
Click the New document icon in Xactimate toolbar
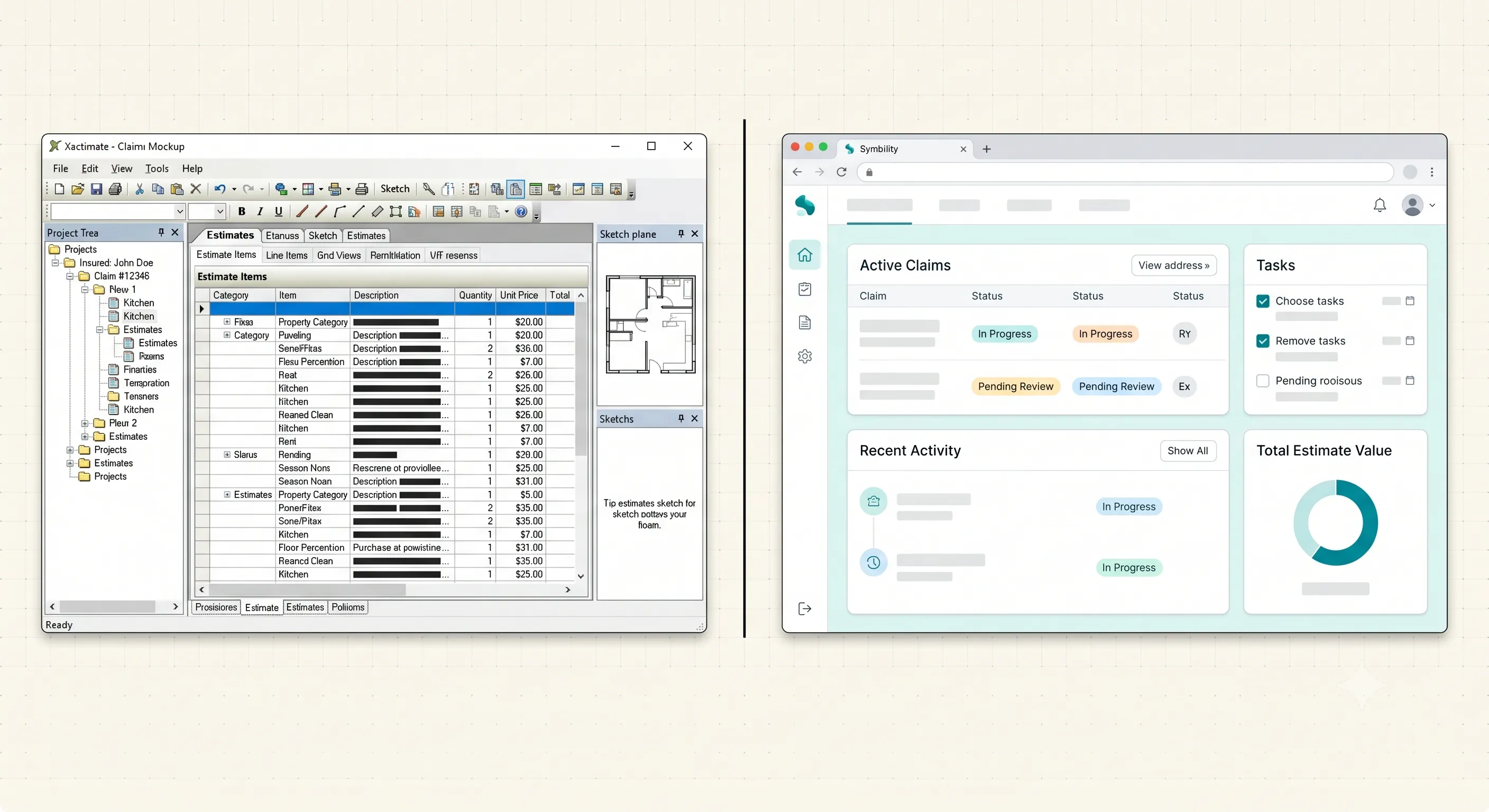59,189
